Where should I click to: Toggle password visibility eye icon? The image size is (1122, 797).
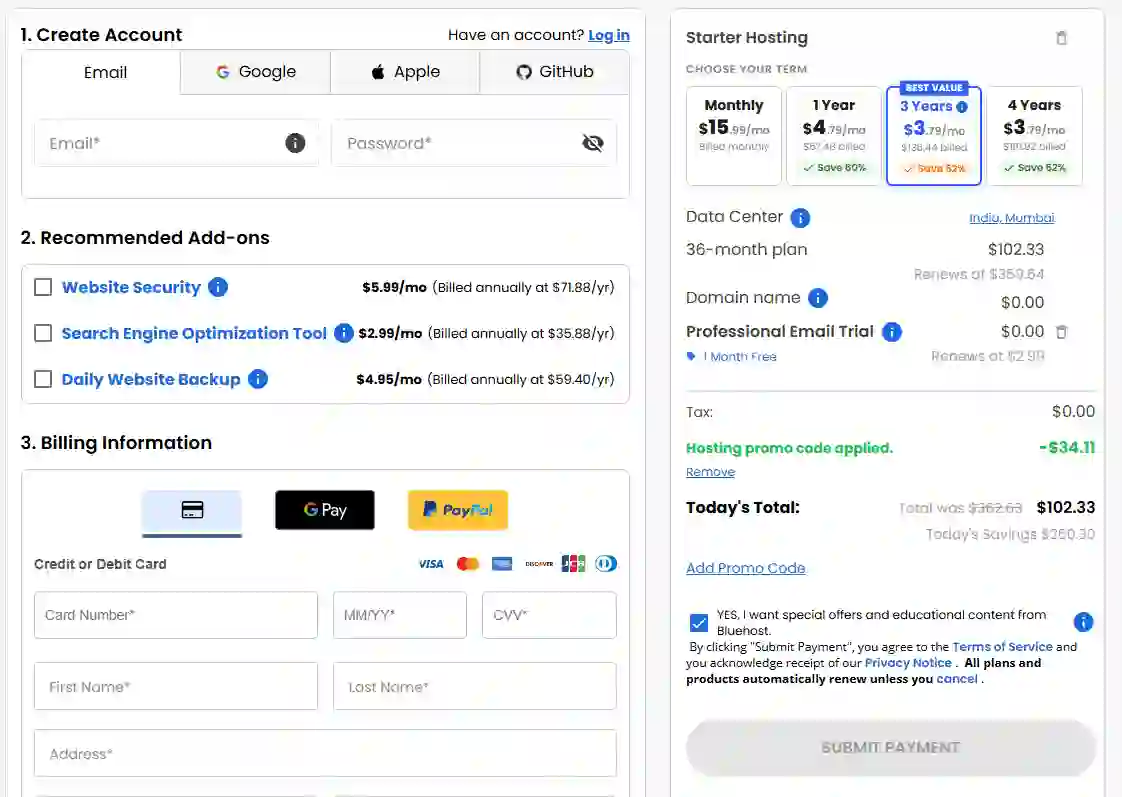(x=592, y=143)
